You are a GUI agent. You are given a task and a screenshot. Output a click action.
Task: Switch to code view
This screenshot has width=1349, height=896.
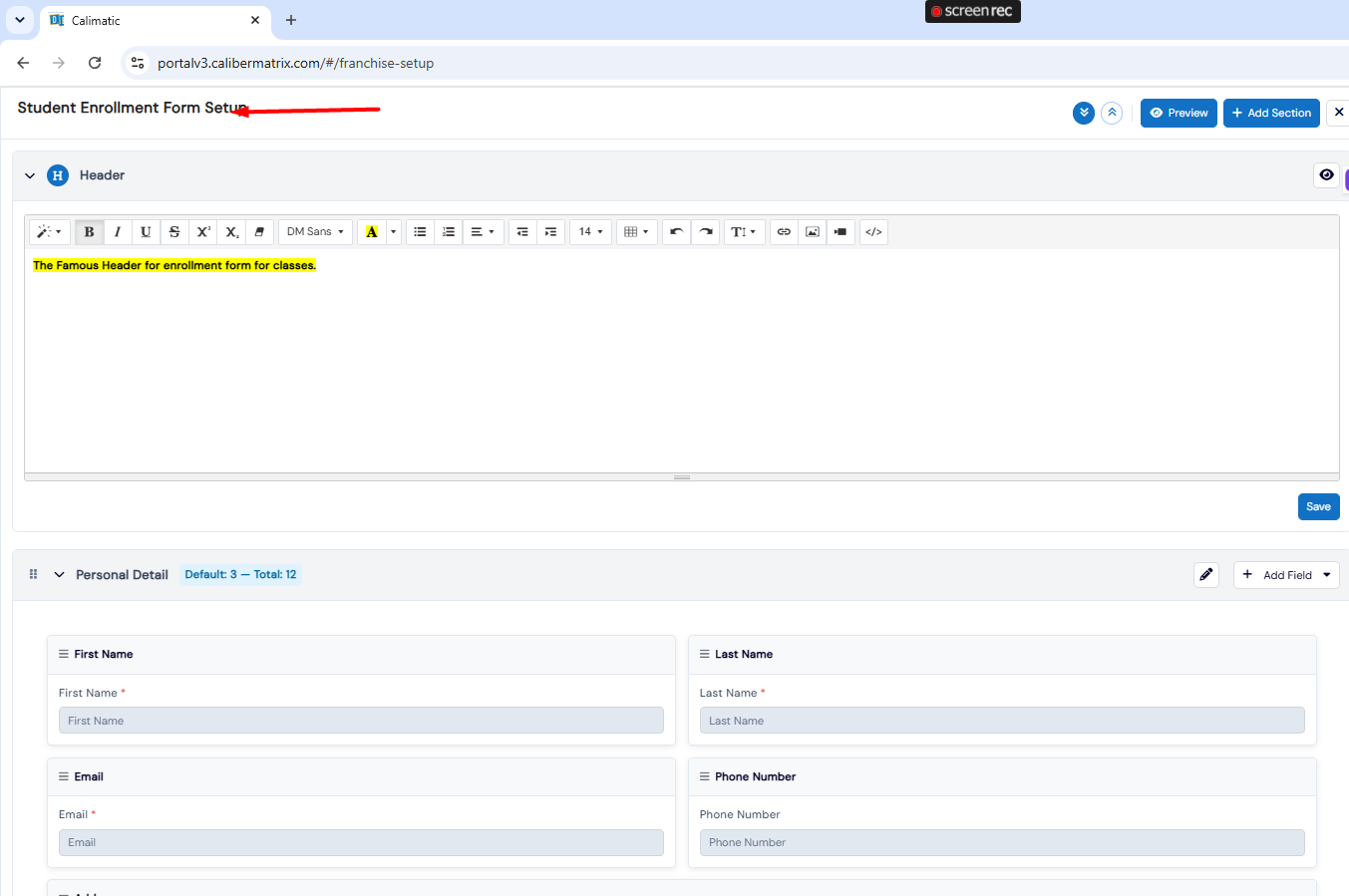(x=873, y=232)
